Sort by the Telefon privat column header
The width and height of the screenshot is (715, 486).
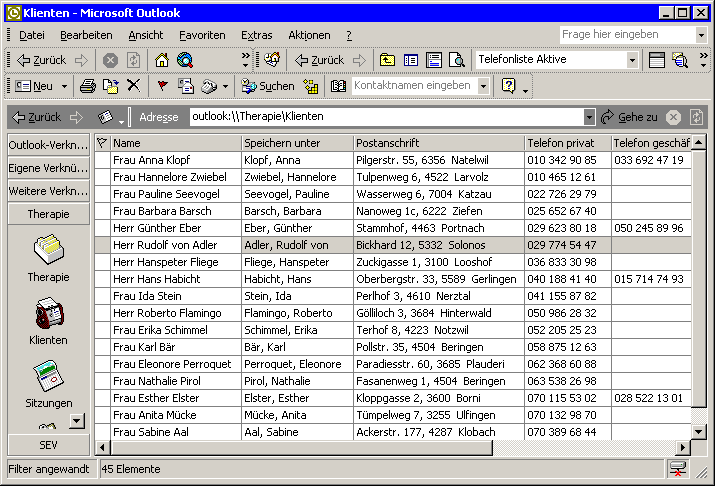tap(567, 143)
